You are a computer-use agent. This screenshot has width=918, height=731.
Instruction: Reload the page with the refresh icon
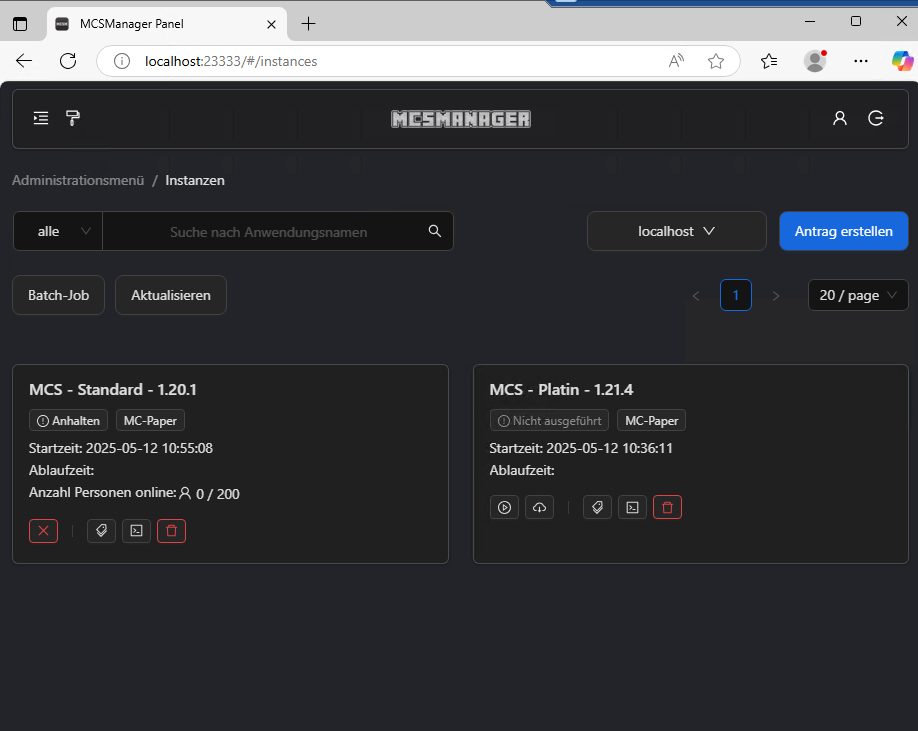68,61
